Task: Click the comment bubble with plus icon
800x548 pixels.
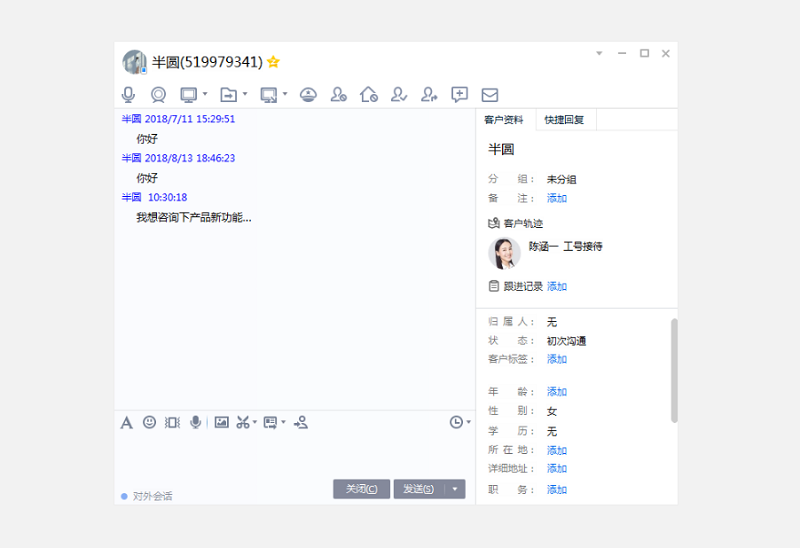Action: [459, 95]
